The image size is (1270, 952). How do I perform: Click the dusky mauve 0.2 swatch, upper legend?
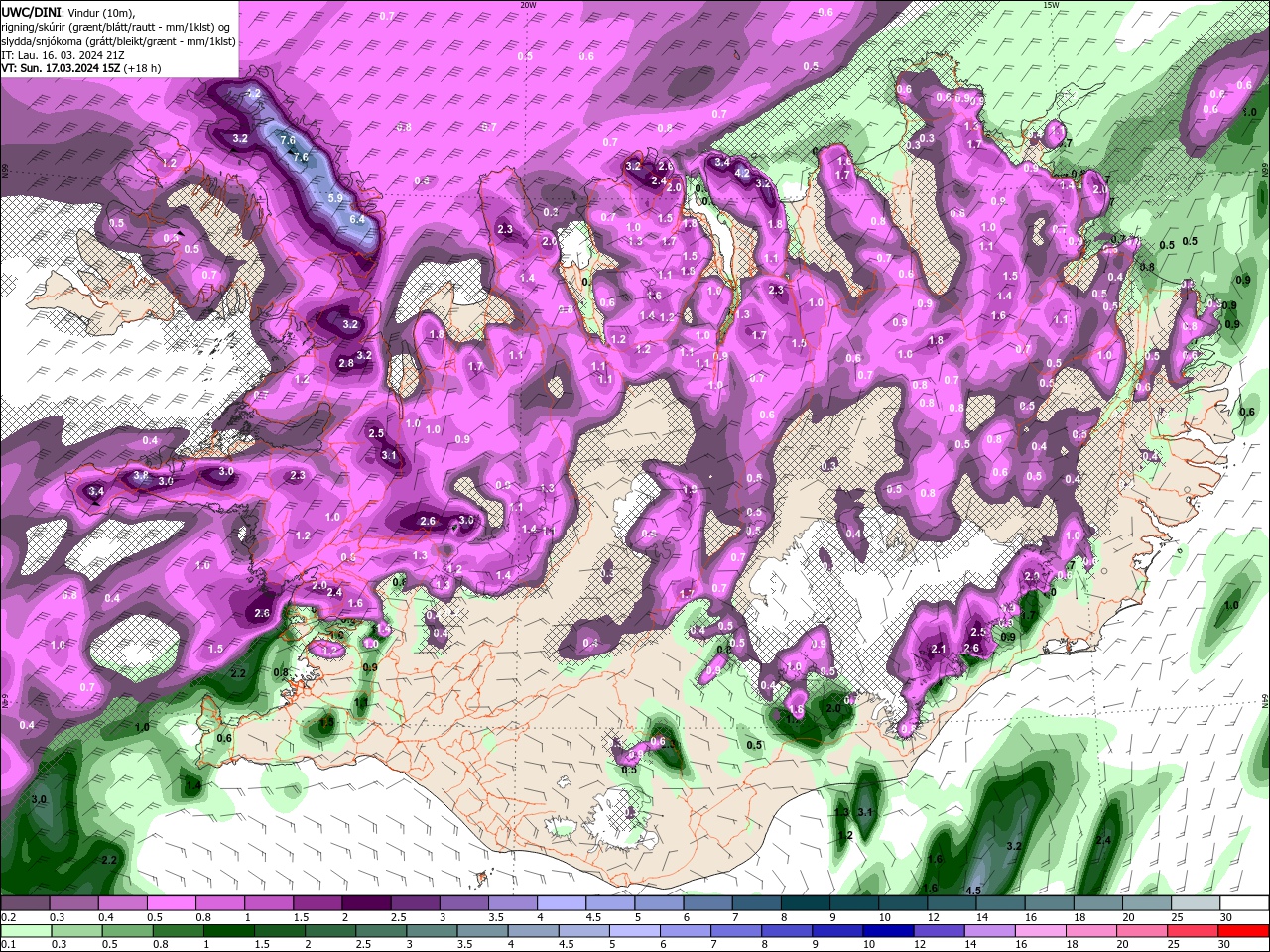pyautogui.click(x=25, y=903)
